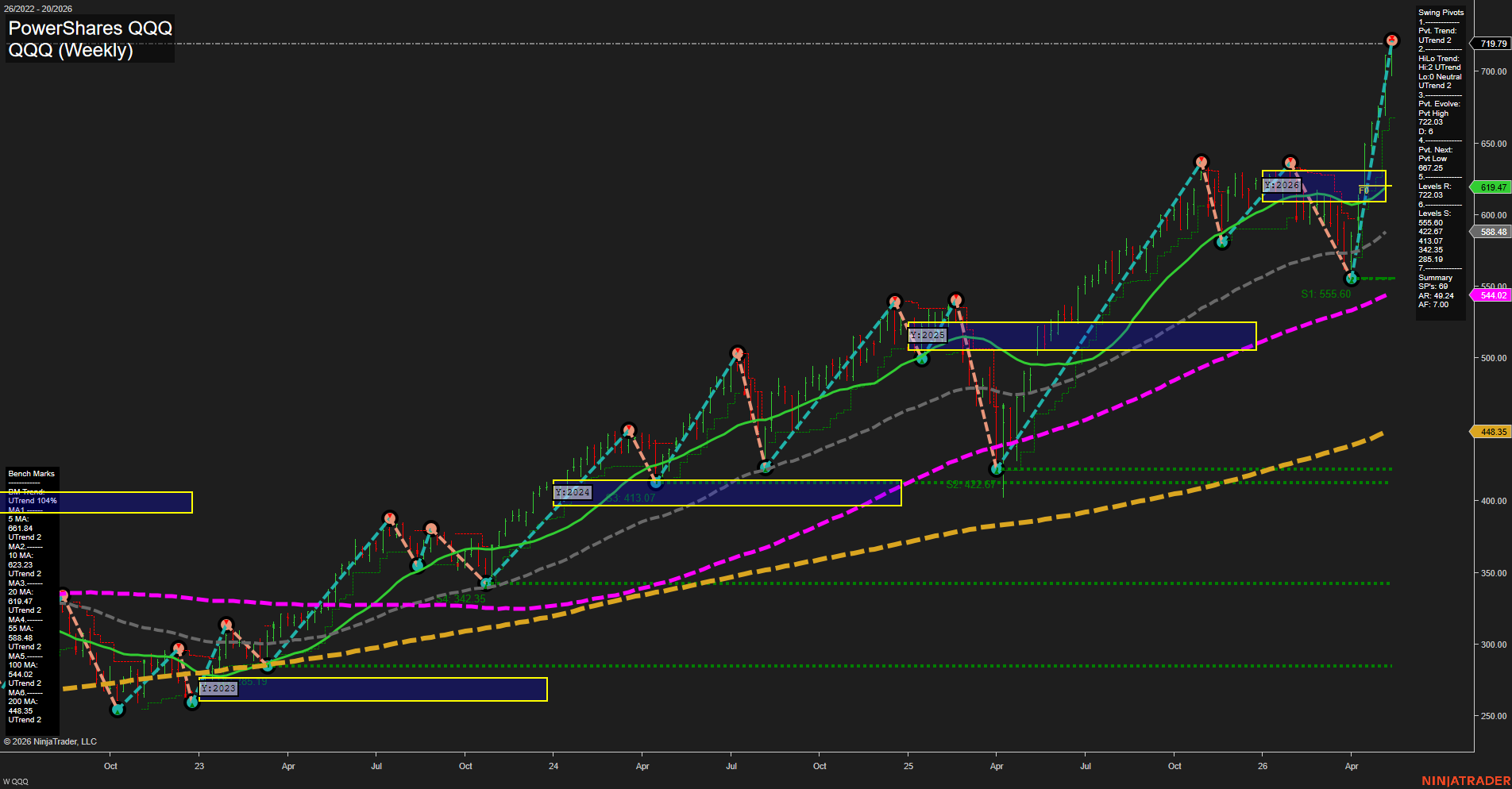
Task: Click the Levels S: label
Action: coord(1434,214)
